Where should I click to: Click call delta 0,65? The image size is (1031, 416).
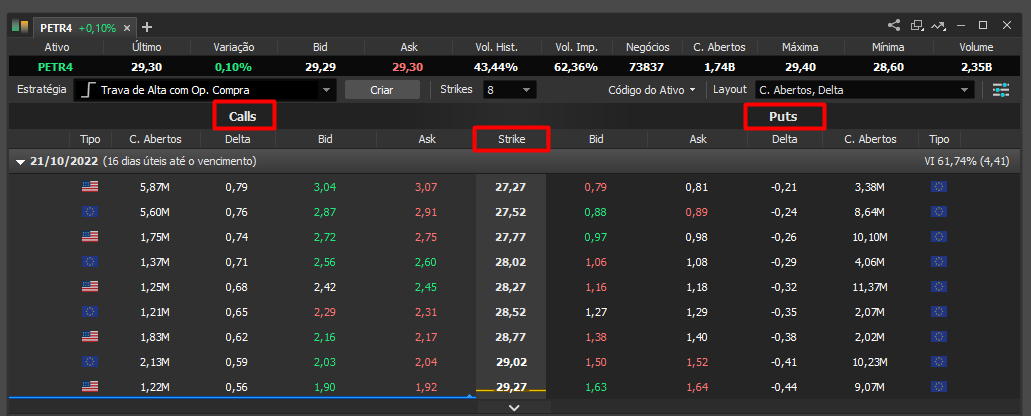(237, 312)
